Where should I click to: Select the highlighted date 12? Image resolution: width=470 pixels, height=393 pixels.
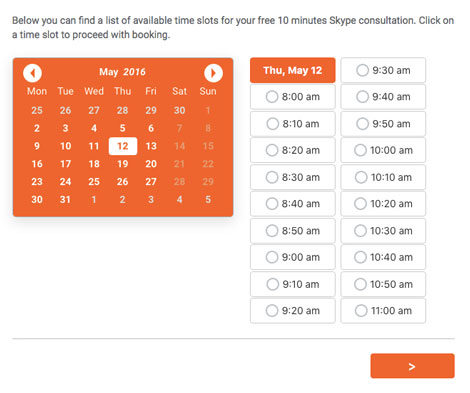123,146
